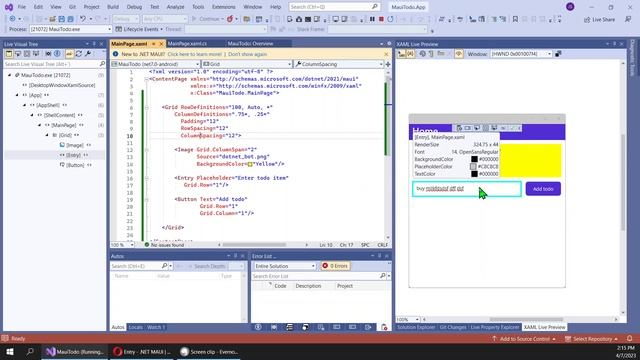Click search magnifier in Error List
Viewport: 640px width, 360px height.
click(382, 276)
